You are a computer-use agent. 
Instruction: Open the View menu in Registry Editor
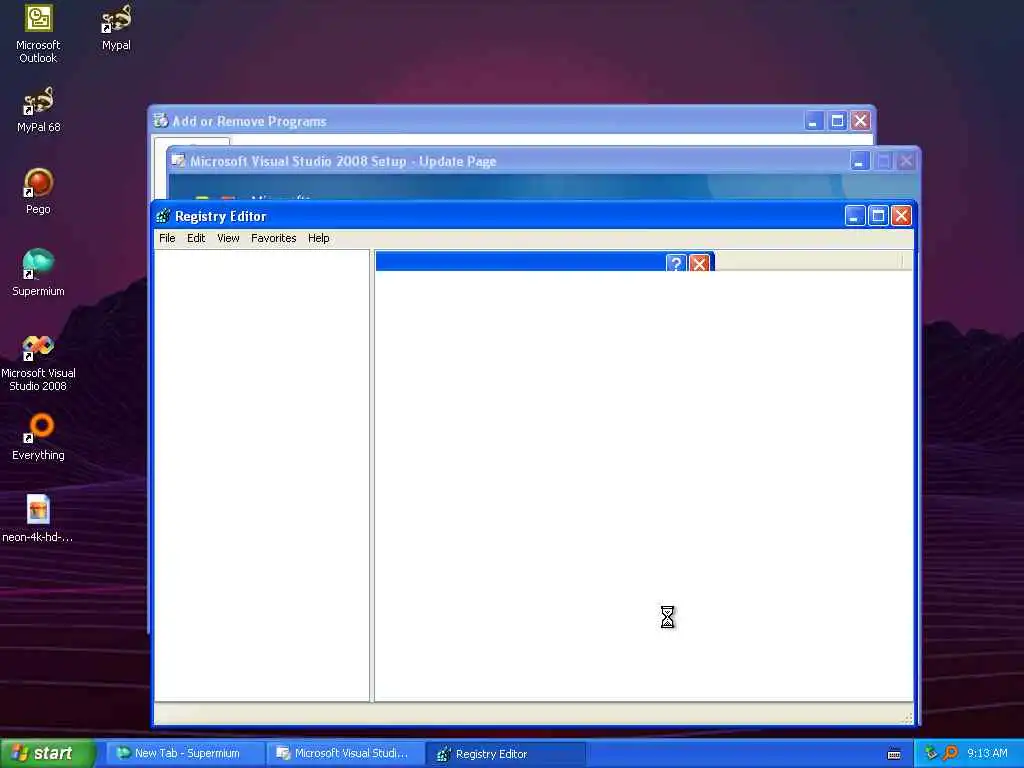[228, 238]
